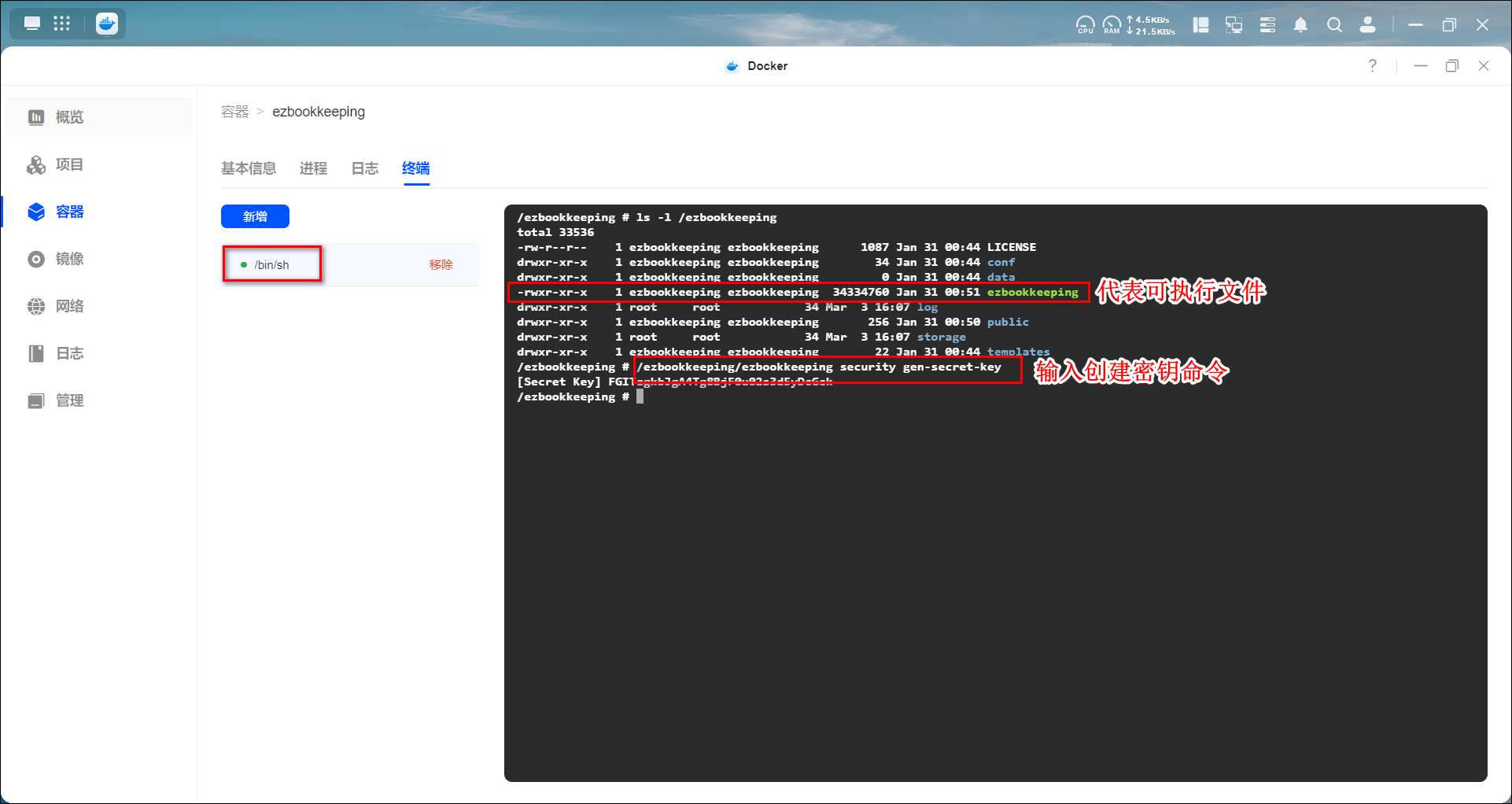
Task: Open the user account menu icon
Action: pos(1368,25)
